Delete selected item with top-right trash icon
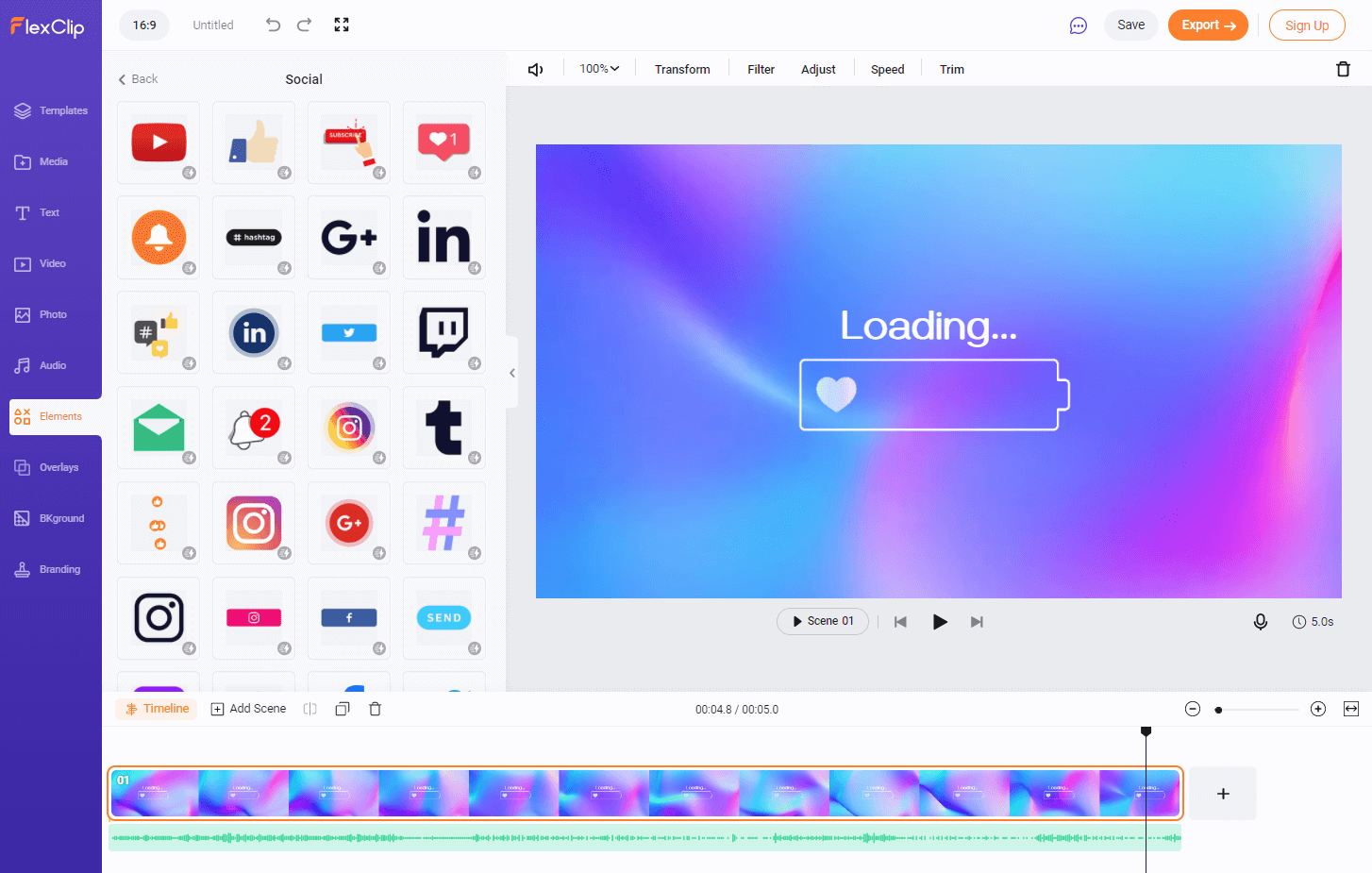This screenshot has height=873, width=1372. click(x=1343, y=69)
